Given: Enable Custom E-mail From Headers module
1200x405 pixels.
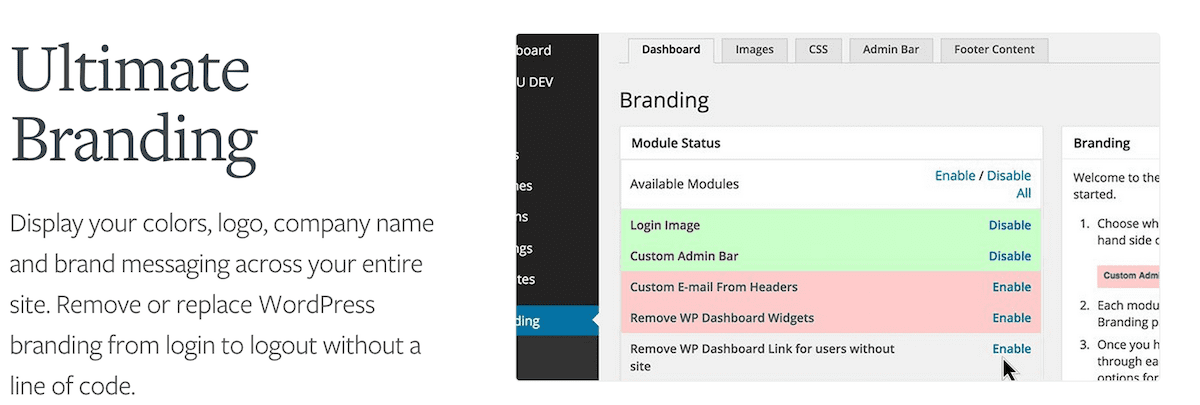Looking at the screenshot, I should [x=1011, y=287].
